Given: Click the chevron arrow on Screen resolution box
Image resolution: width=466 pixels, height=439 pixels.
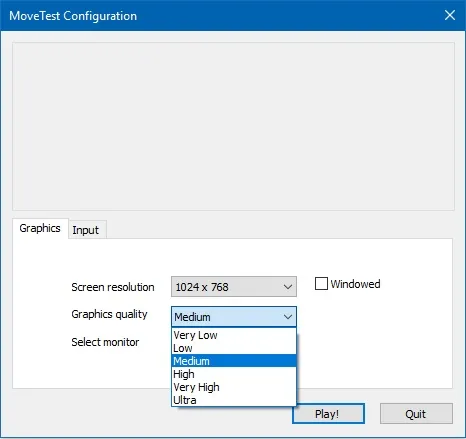Looking at the screenshot, I should [288, 287].
